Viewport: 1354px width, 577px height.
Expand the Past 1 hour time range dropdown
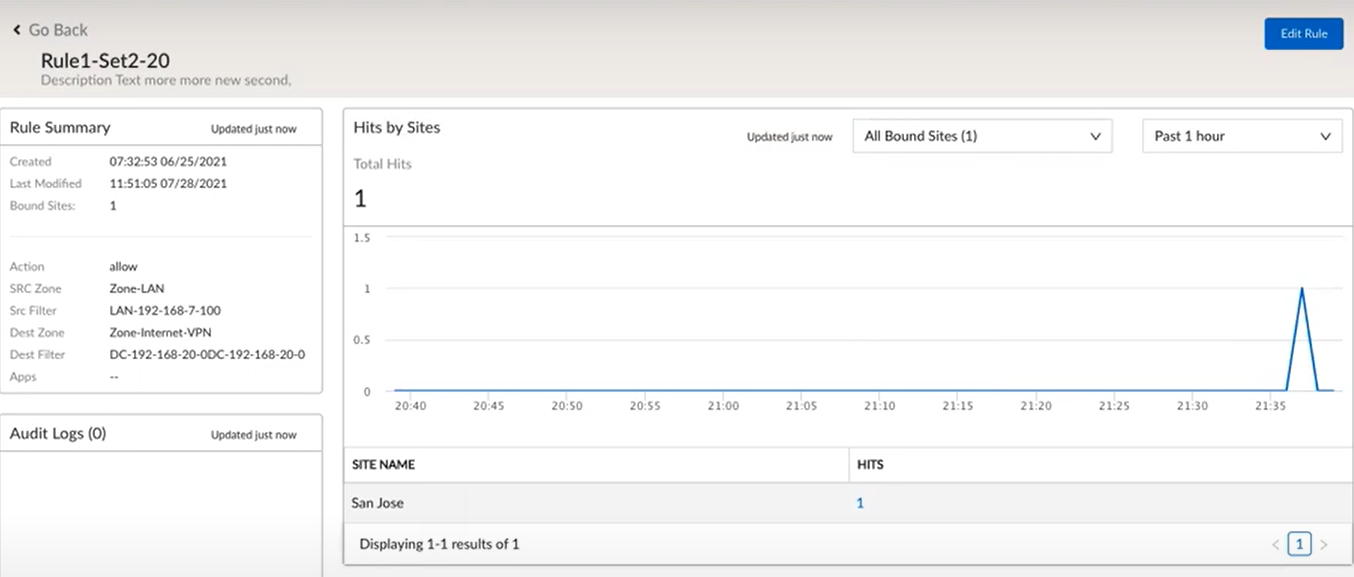(x=1241, y=136)
